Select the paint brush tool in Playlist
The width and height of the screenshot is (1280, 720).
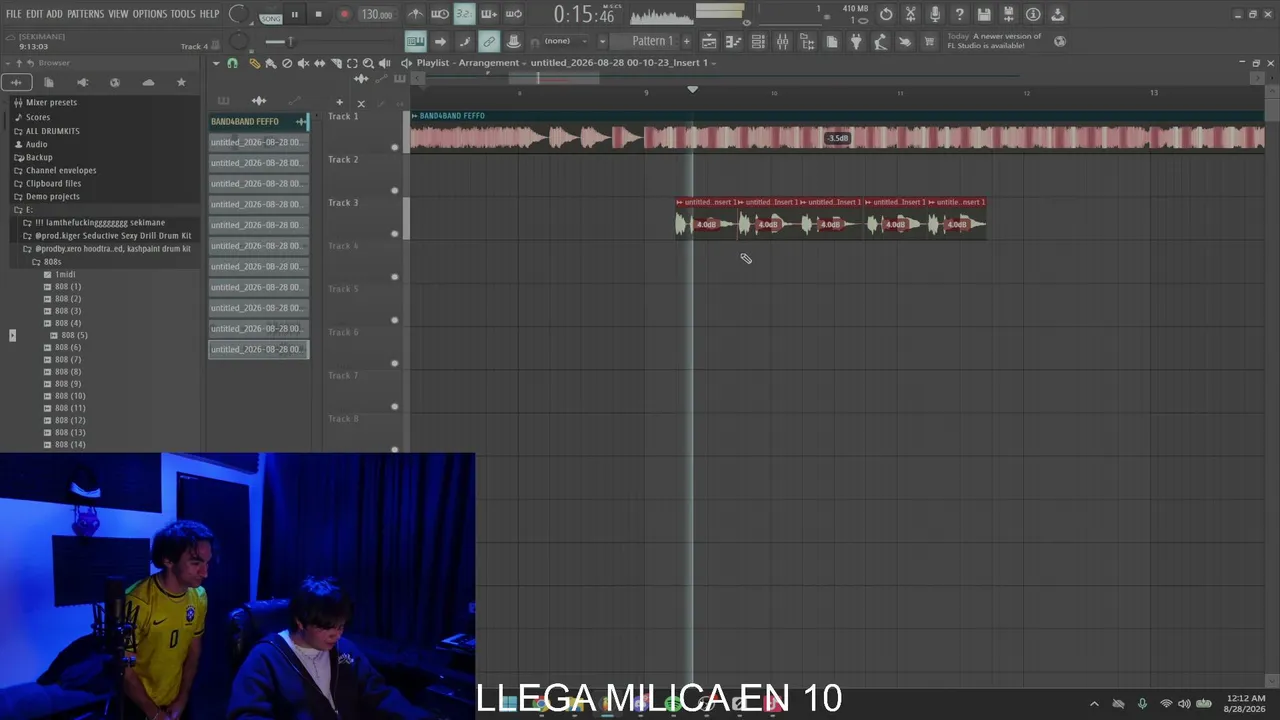pyautogui.click(x=271, y=63)
